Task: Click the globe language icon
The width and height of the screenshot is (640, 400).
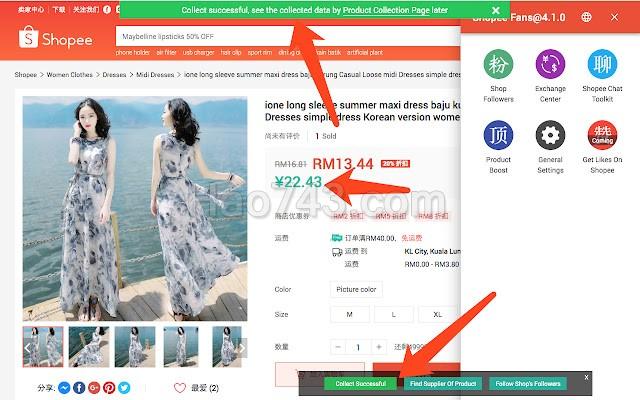Action: click(x=586, y=17)
